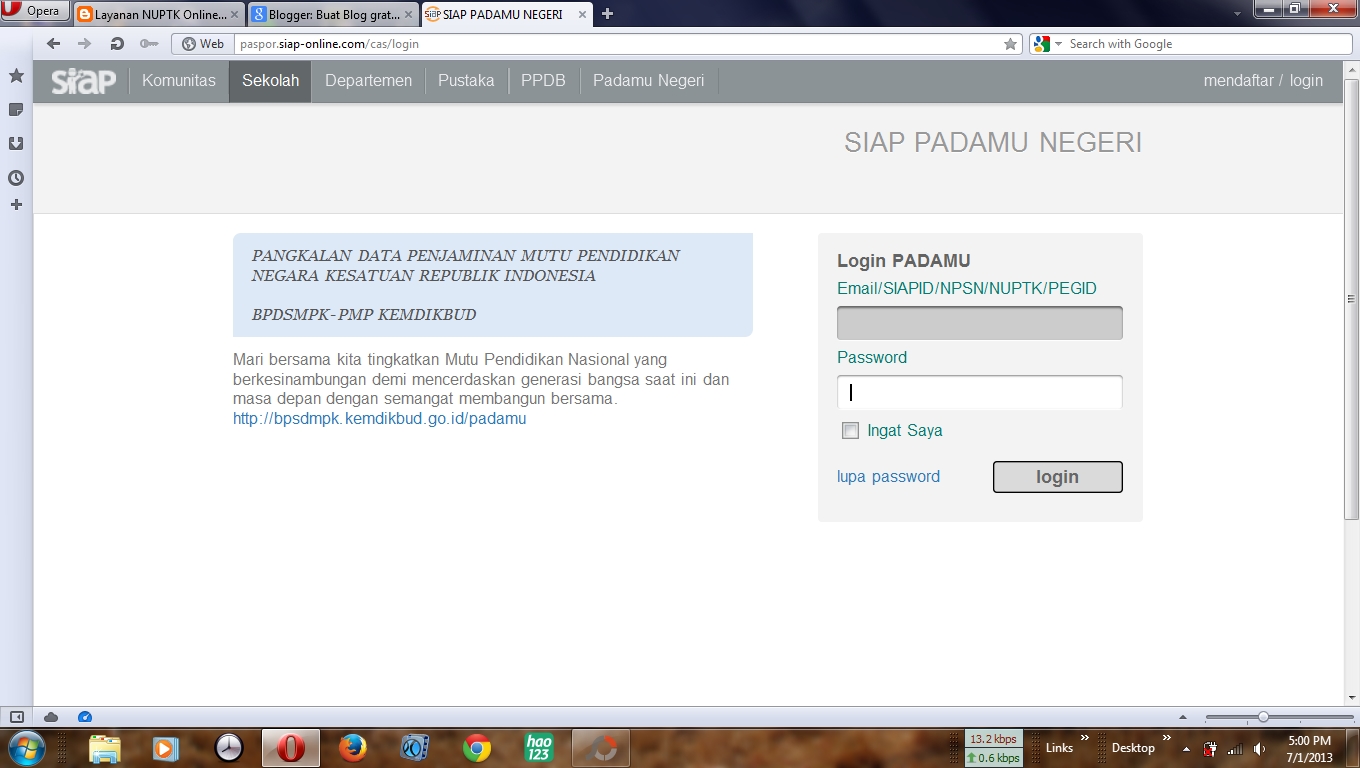The image size is (1360, 768).
Task: Open the network signal tray icon
Action: click(1235, 749)
